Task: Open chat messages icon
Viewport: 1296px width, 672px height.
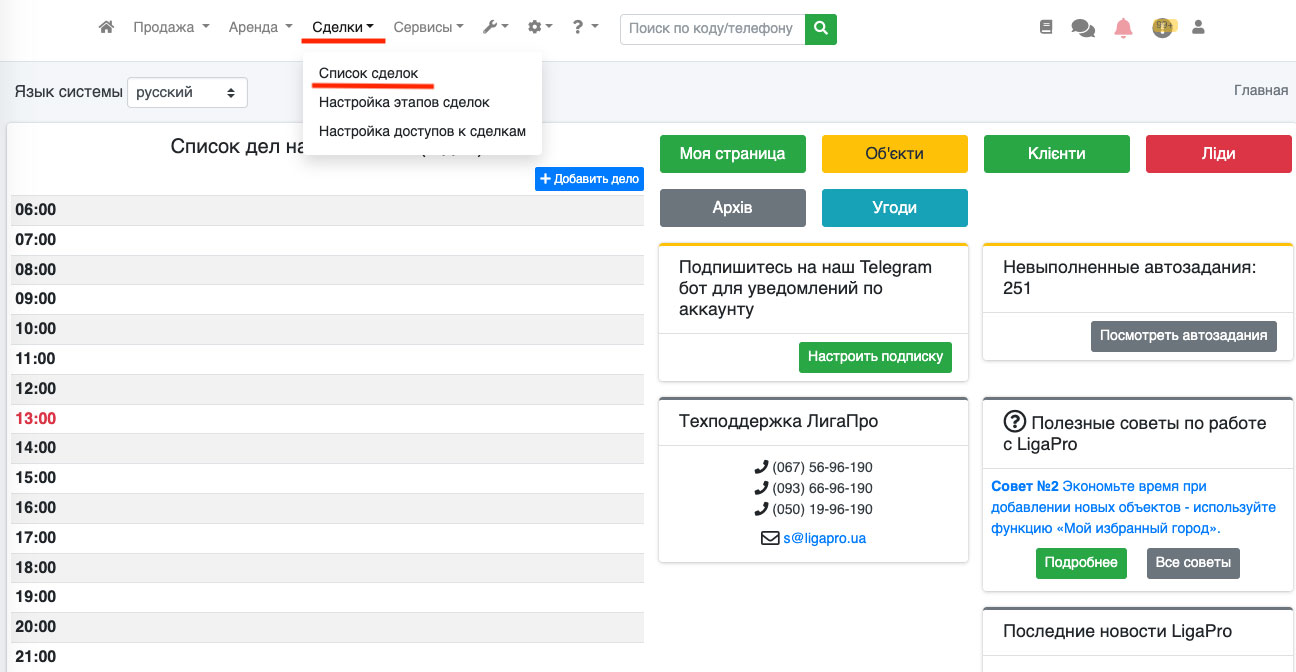Action: 1083,28
